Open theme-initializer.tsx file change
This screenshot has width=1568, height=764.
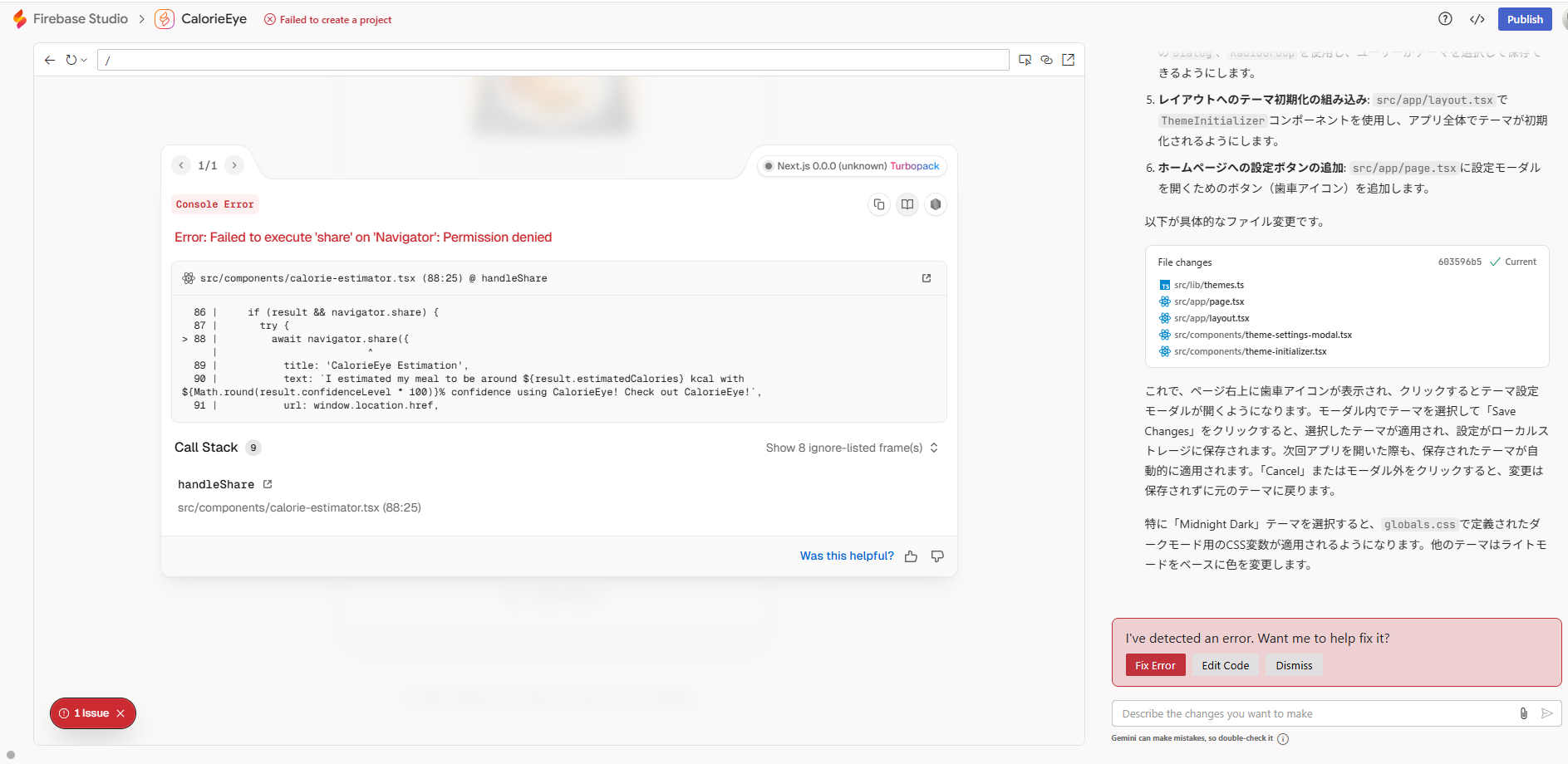(x=1250, y=351)
